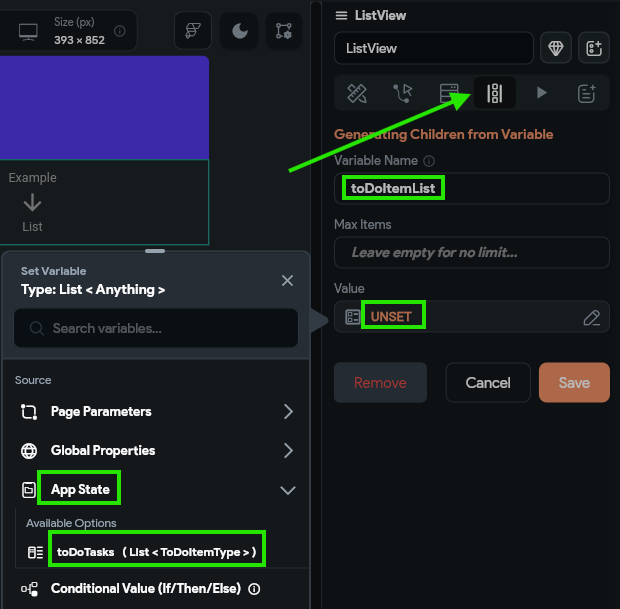The image size is (620, 609).
Task: Close the Set Variable popup
Action: pos(287,280)
